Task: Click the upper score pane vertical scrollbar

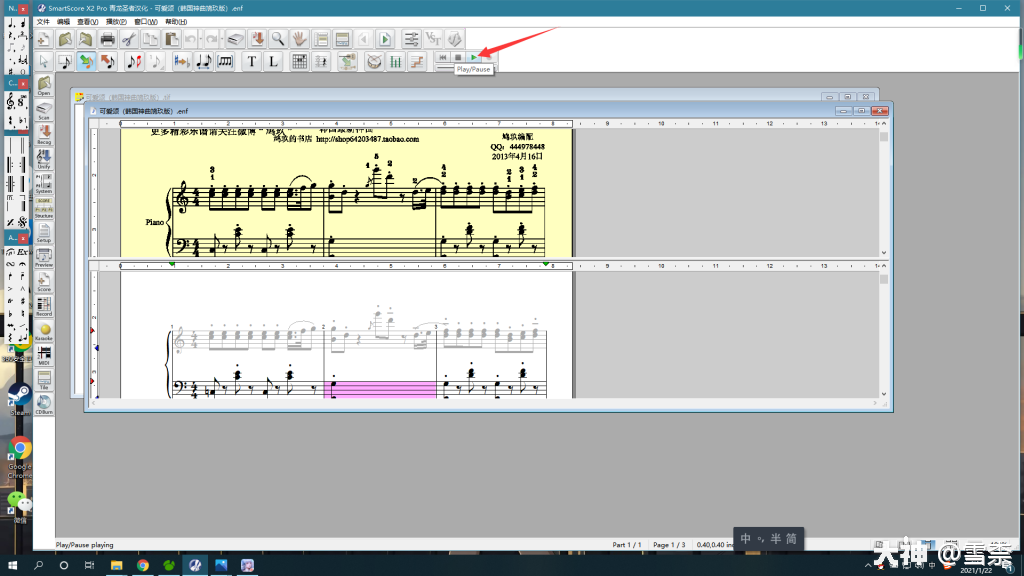Action: coord(884,190)
